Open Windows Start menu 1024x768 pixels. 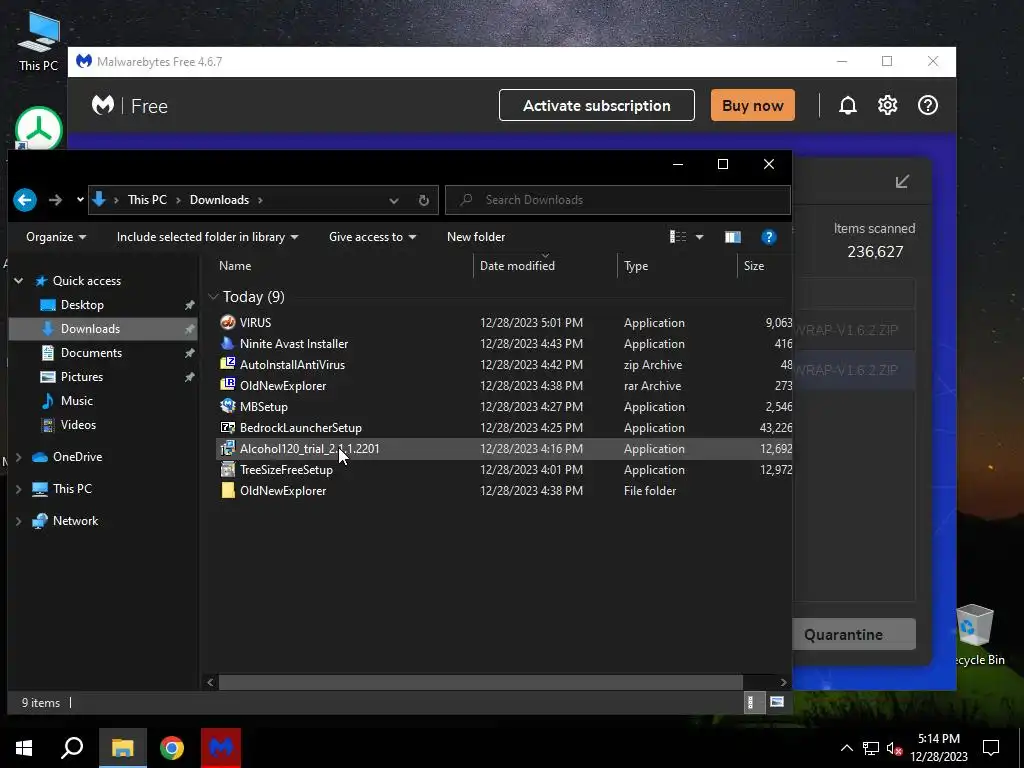pyautogui.click(x=24, y=748)
